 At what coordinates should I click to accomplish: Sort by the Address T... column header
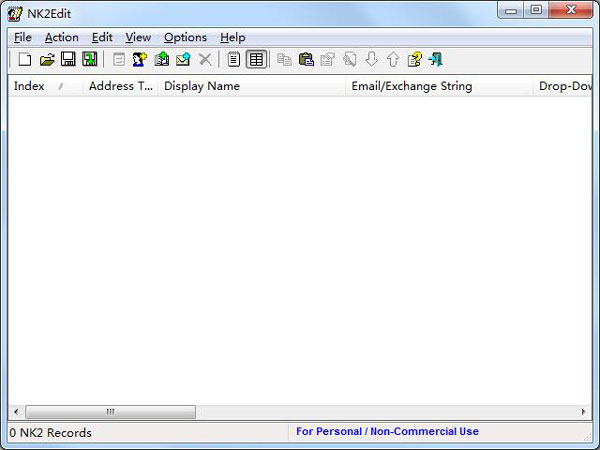point(120,86)
